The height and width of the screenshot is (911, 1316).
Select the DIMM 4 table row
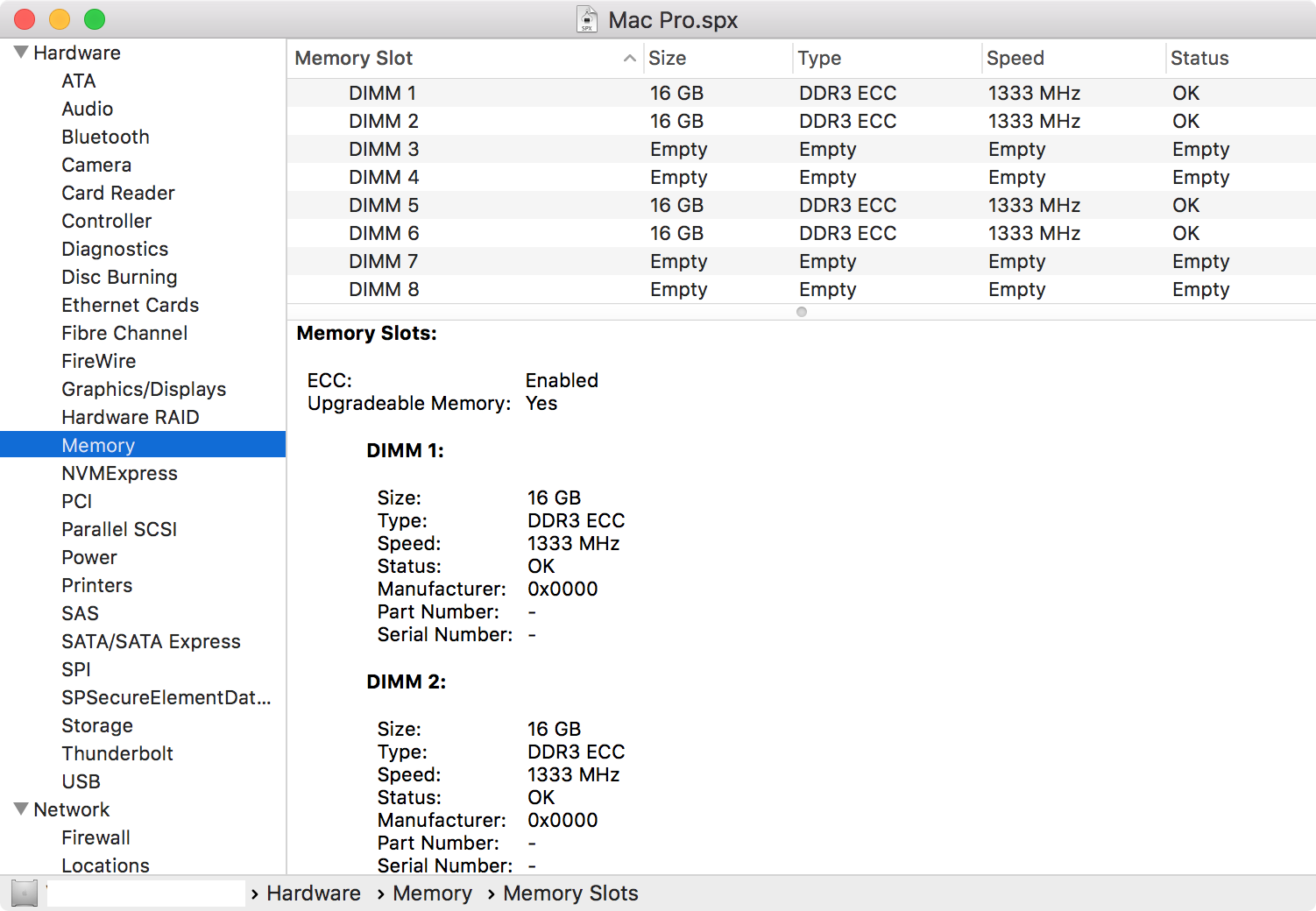coord(801,177)
